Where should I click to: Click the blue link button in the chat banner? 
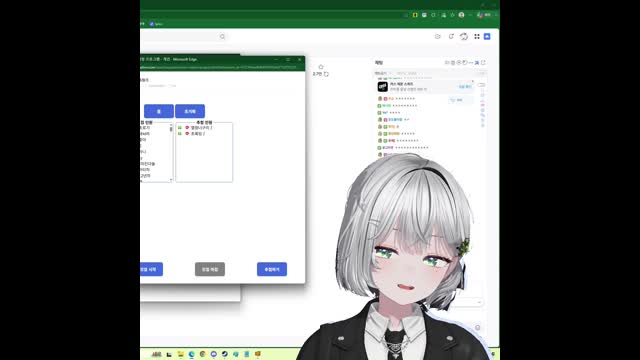(x=465, y=87)
